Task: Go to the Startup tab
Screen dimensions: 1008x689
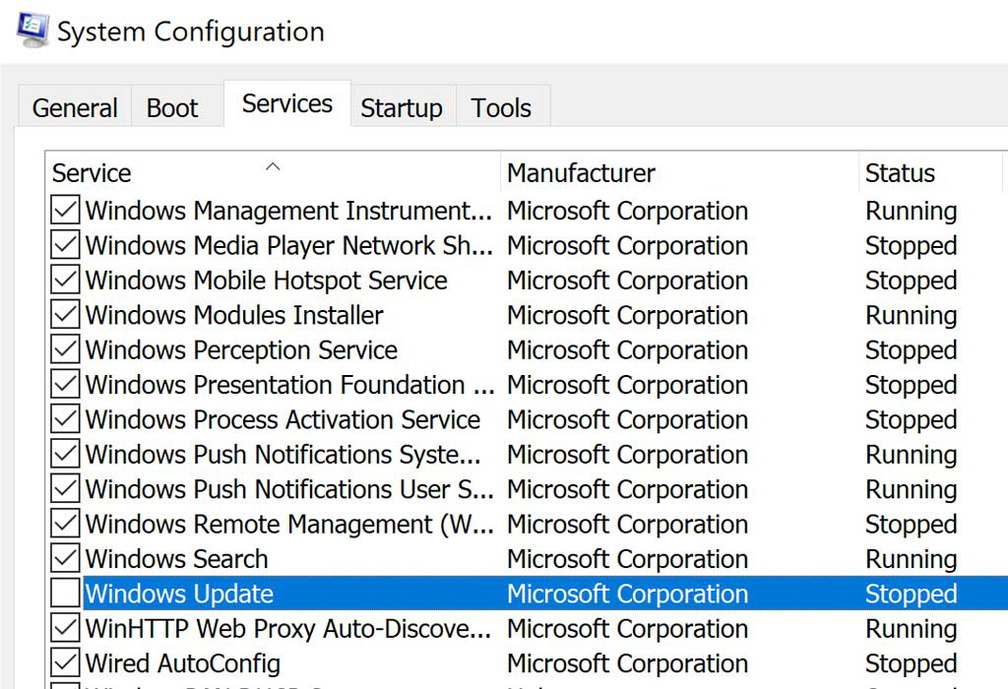Action: [x=402, y=107]
